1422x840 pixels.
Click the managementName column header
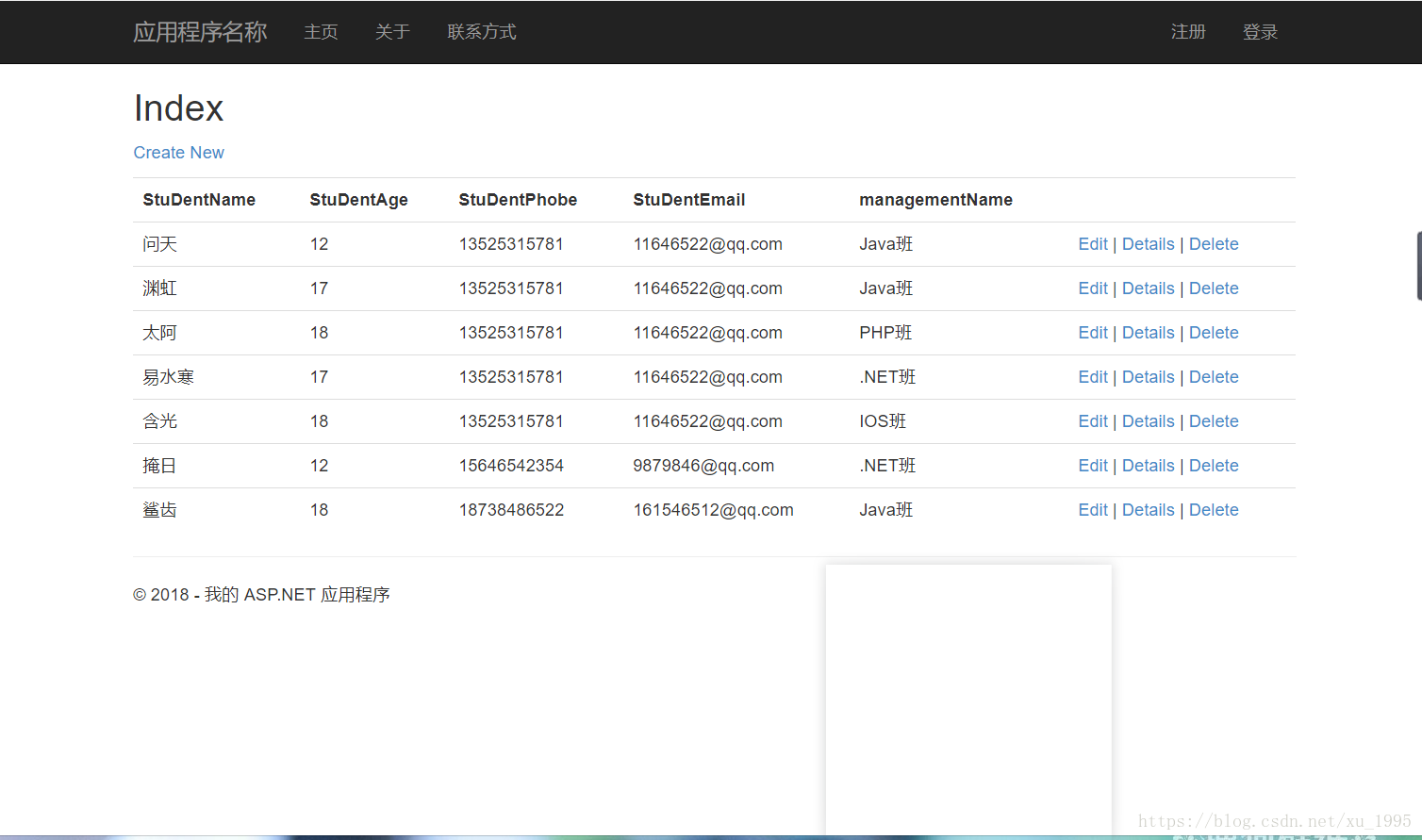(935, 200)
